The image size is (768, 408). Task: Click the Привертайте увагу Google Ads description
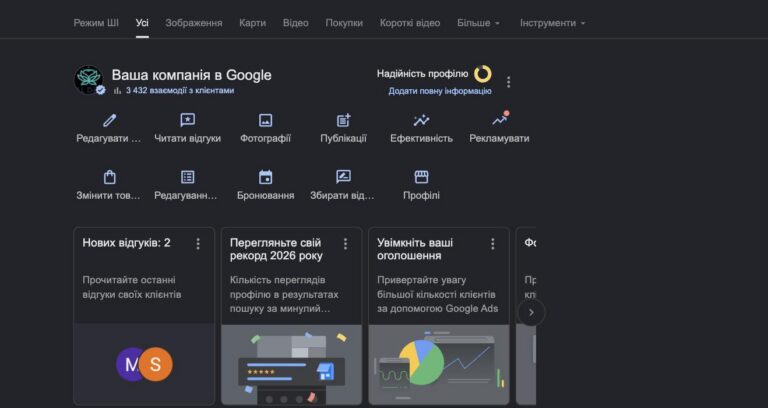point(437,294)
